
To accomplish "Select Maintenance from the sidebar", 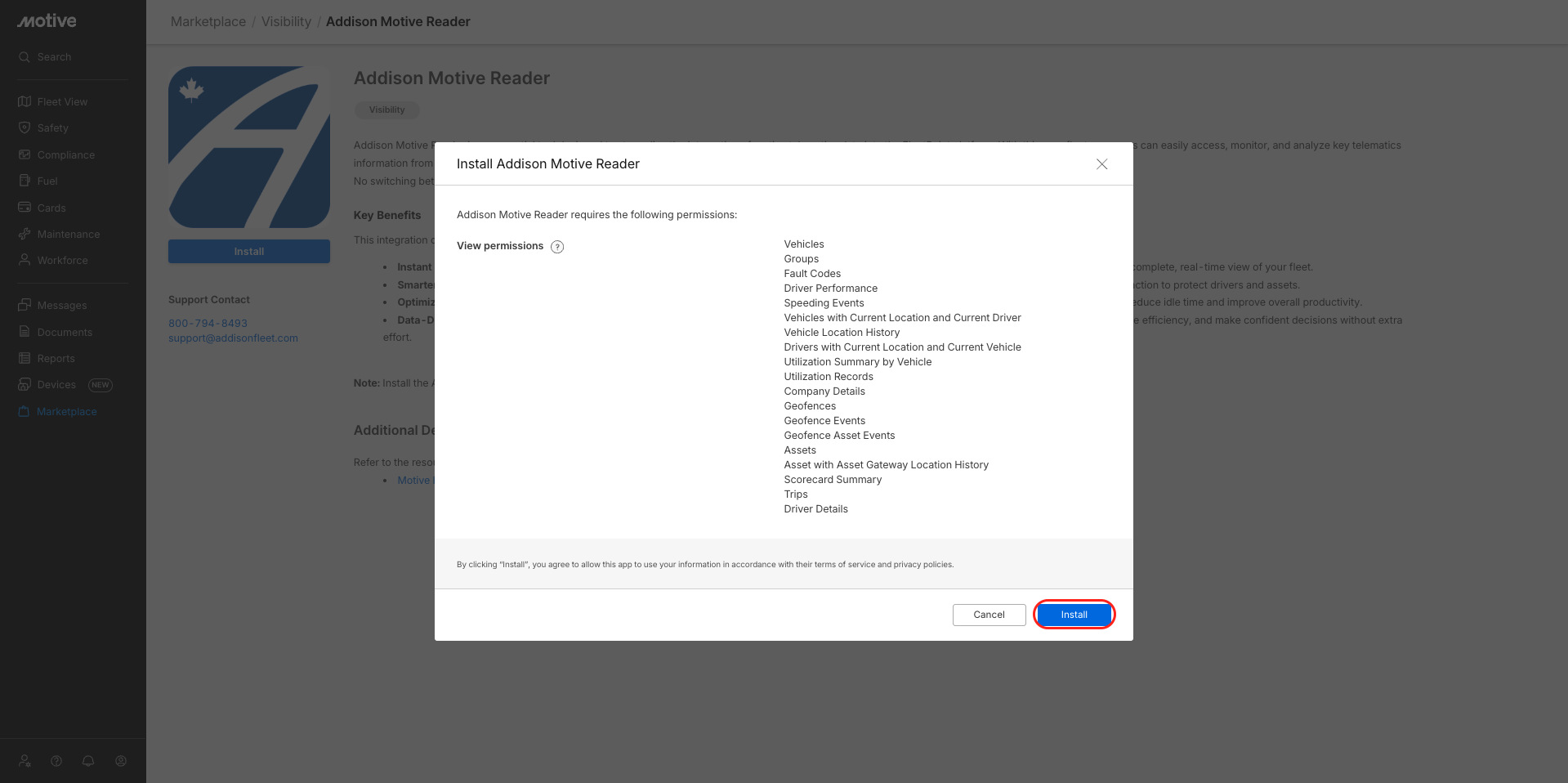I will click(x=68, y=235).
